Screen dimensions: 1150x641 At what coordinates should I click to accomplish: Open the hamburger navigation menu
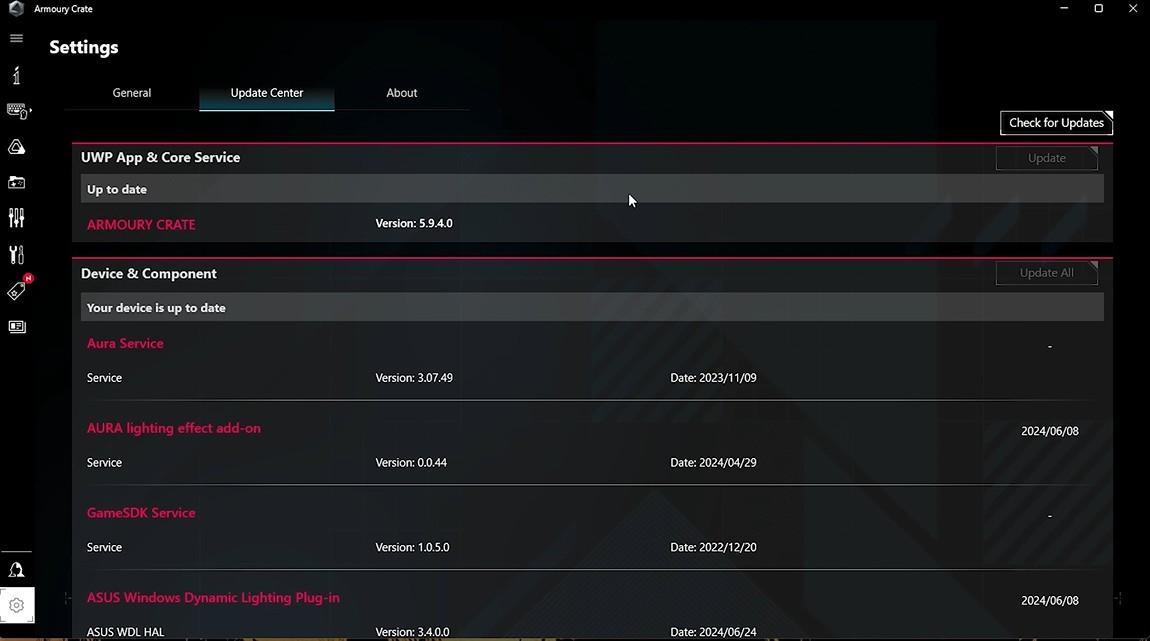[16, 38]
